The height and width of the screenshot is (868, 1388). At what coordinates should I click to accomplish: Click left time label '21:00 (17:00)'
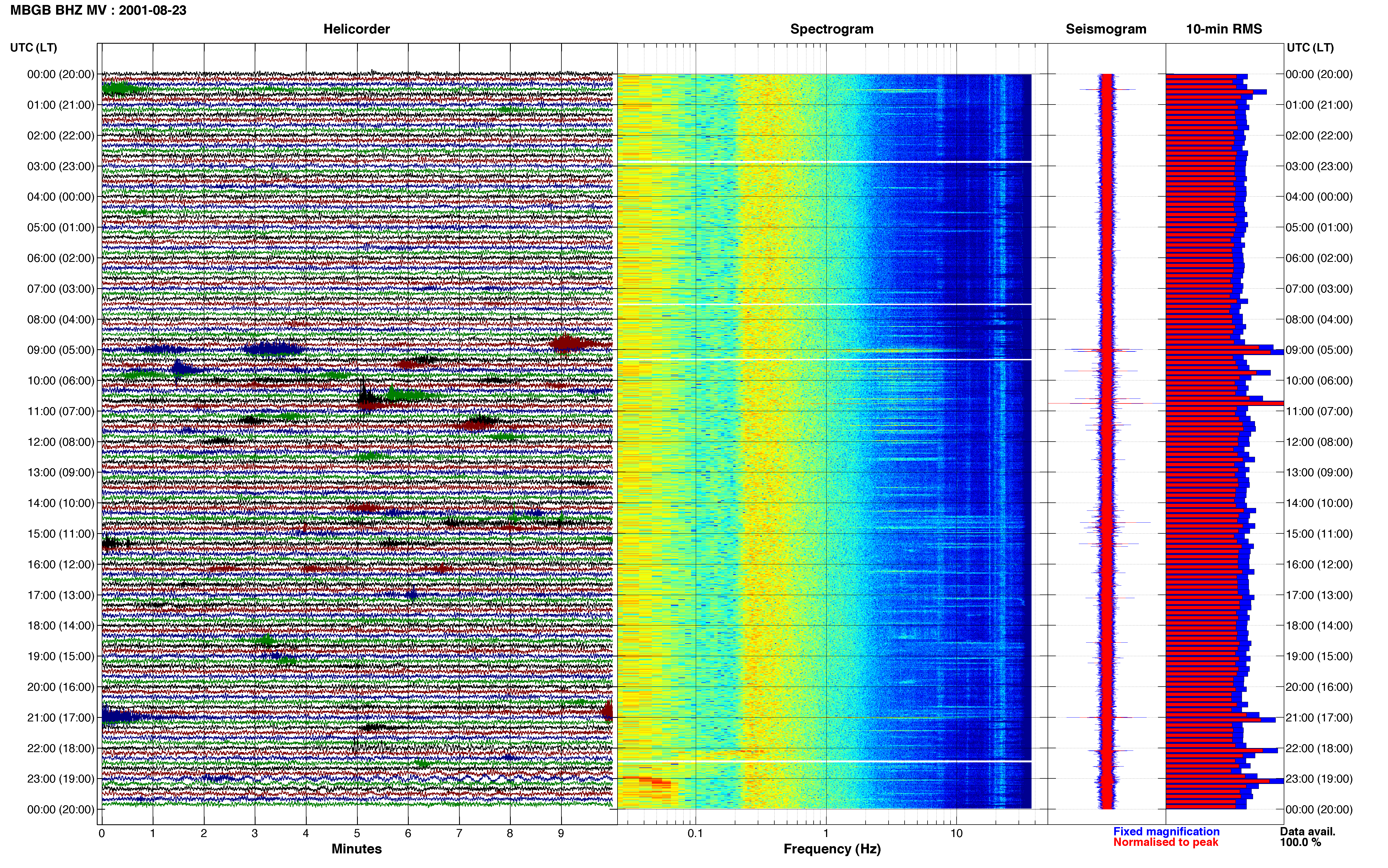tap(61, 718)
